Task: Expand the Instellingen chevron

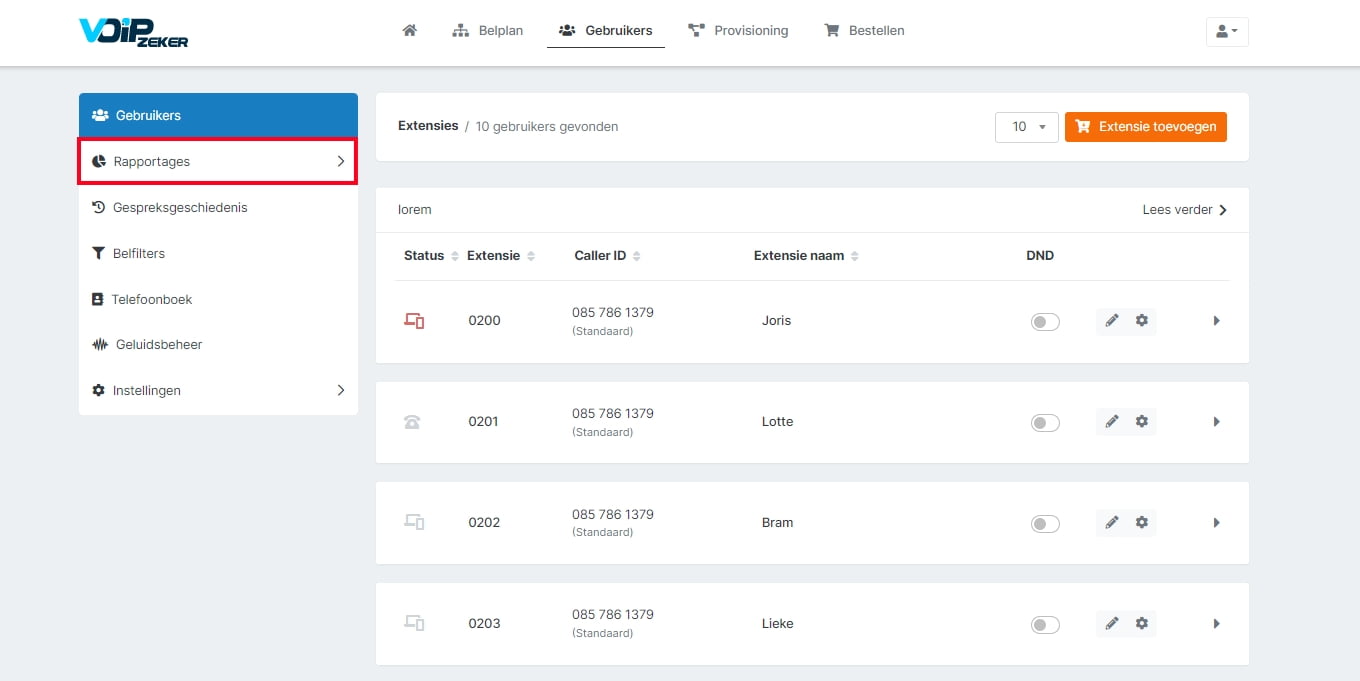Action: 340,390
